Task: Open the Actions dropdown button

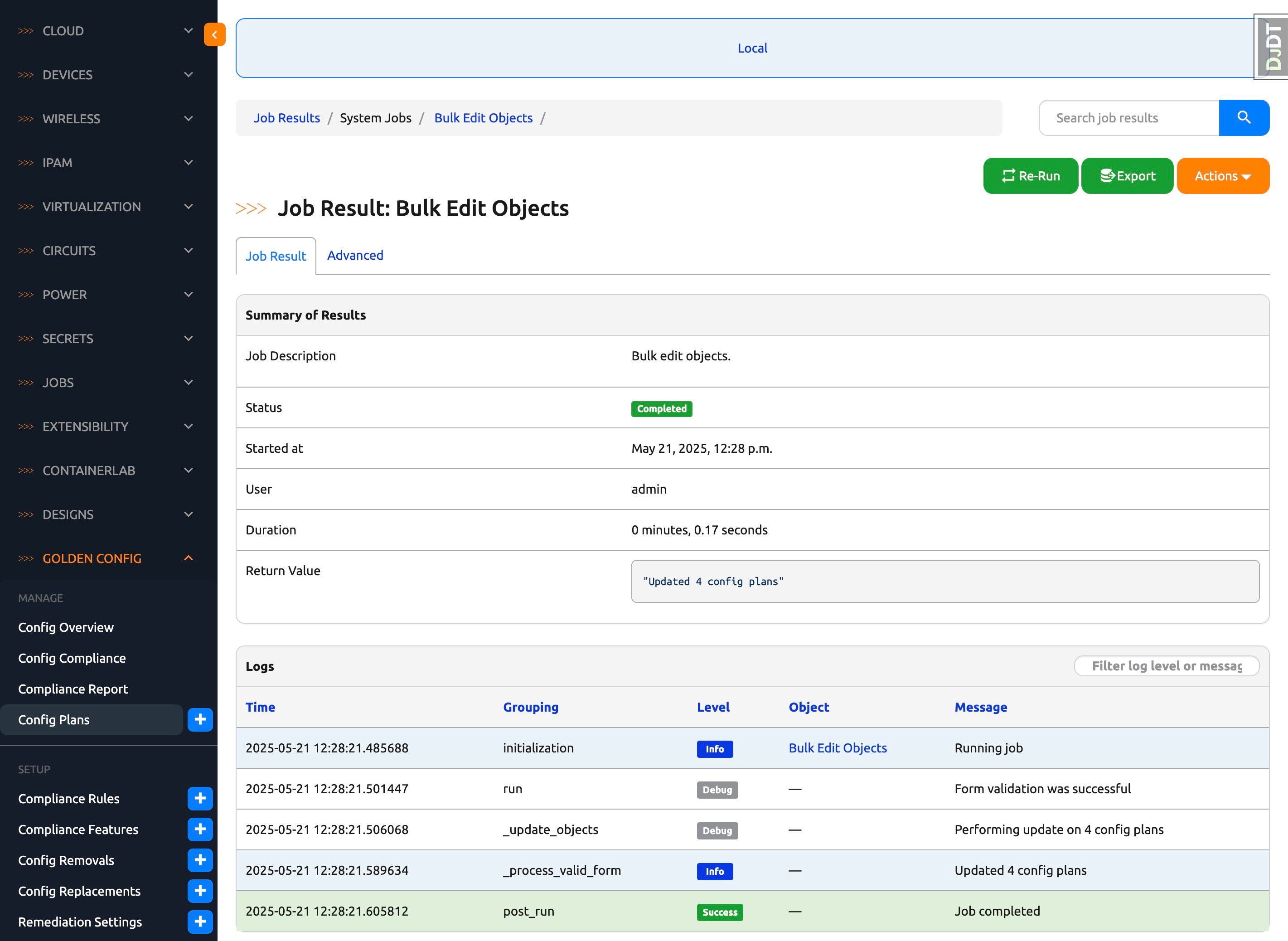Action: (x=1223, y=176)
